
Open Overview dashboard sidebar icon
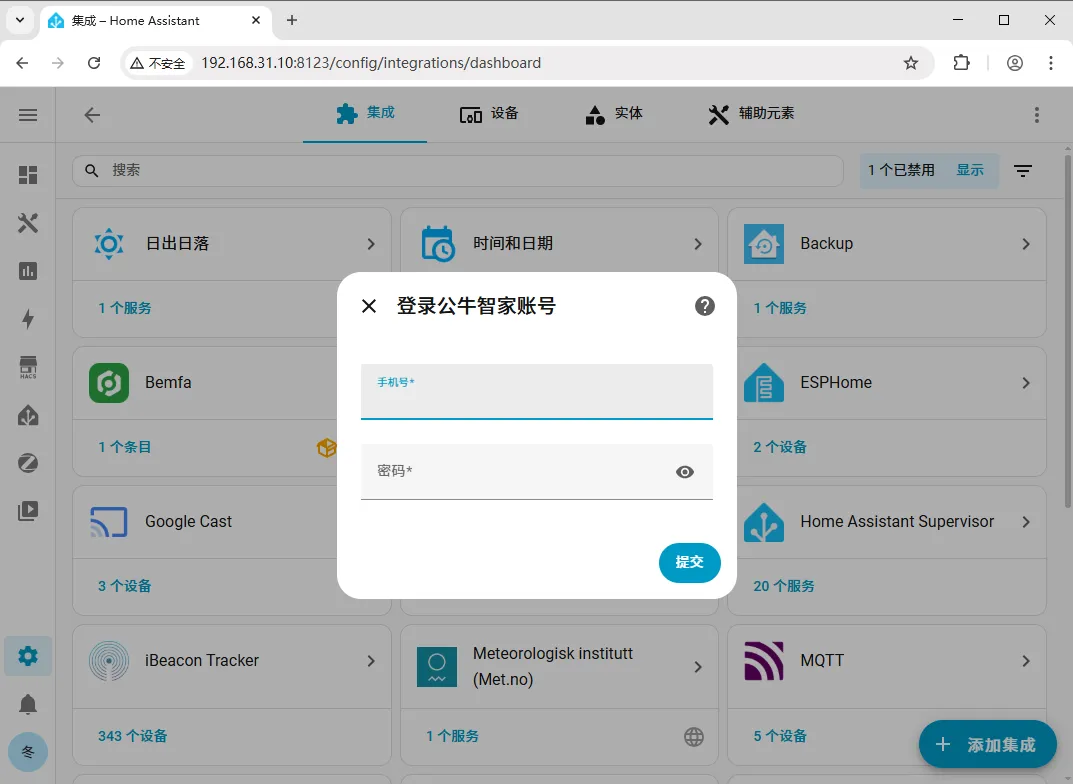[28, 175]
